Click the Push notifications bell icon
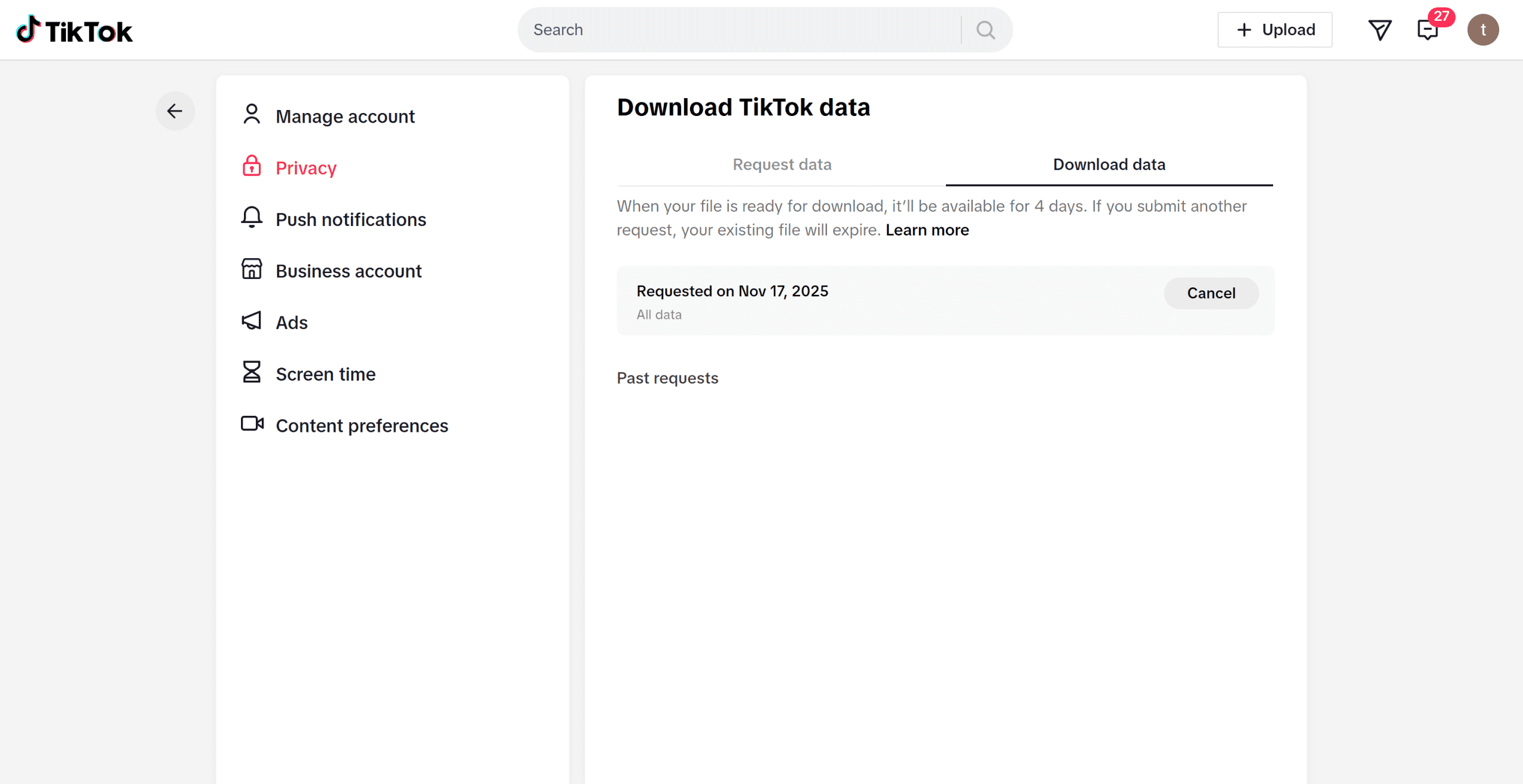This screenshot has height=784, width=1523. [x=252, y=218]
